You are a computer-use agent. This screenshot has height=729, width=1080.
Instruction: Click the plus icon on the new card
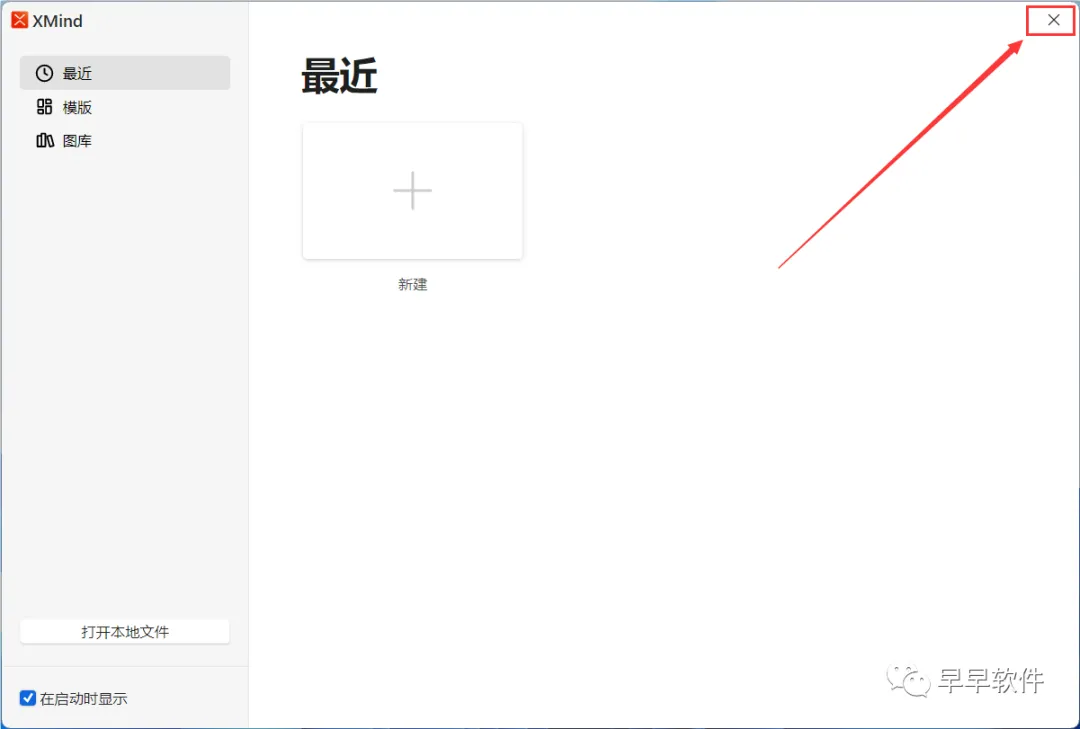tap(412, 190)
